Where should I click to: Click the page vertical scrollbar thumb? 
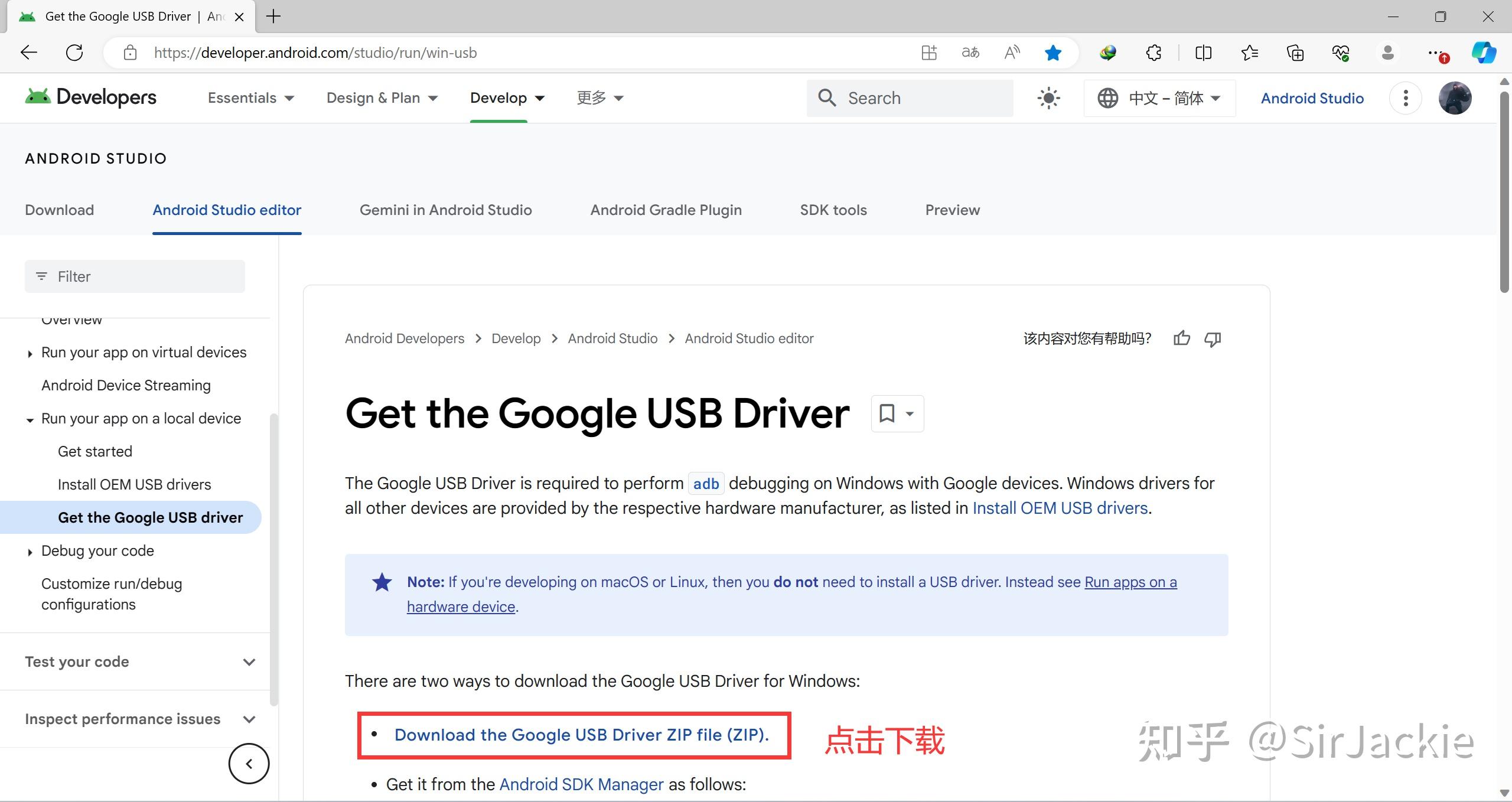1505,192
